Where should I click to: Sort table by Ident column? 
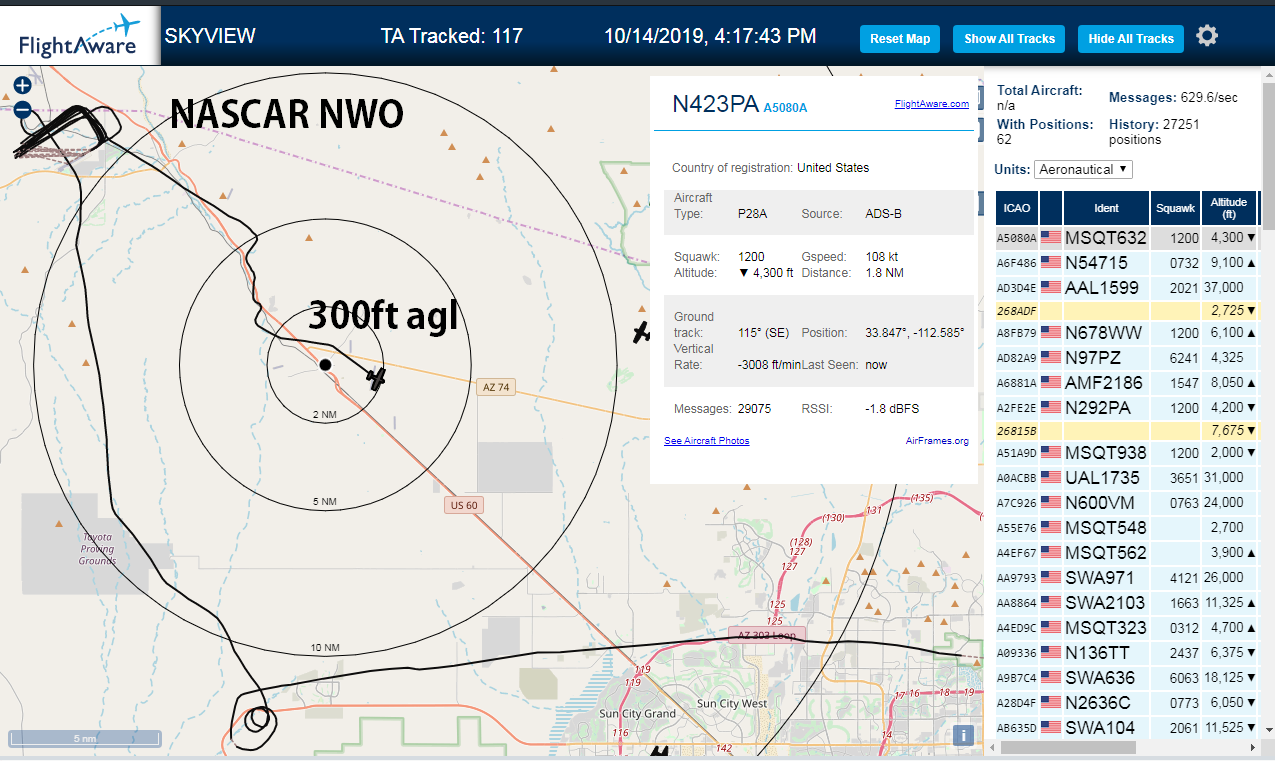1106,208
